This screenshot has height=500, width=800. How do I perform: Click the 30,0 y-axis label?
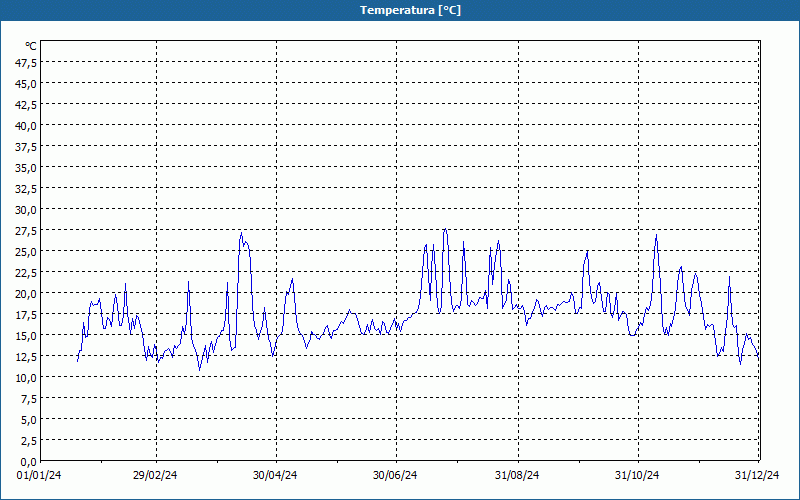pyautogui.click(x=27, y=210)
